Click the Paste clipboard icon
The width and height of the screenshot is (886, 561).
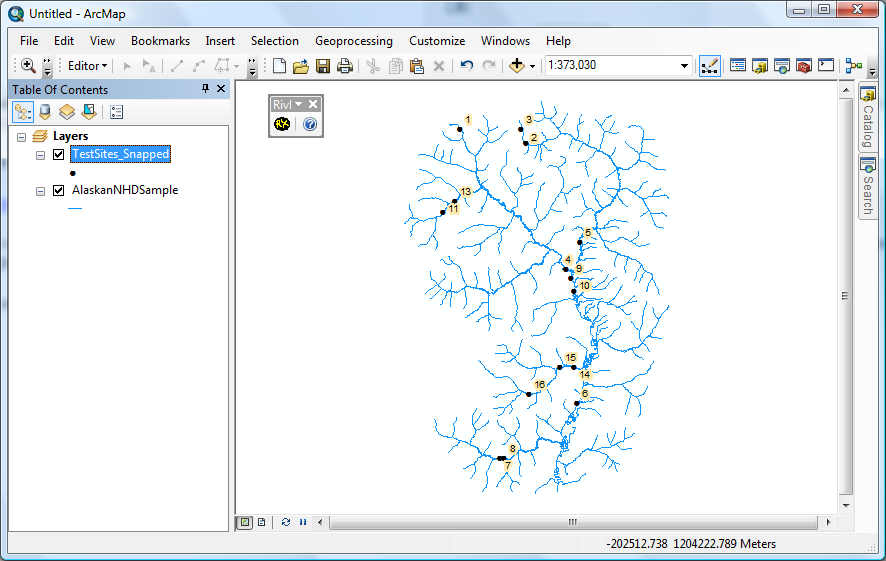pyautogui.click(x=417, y=66)
